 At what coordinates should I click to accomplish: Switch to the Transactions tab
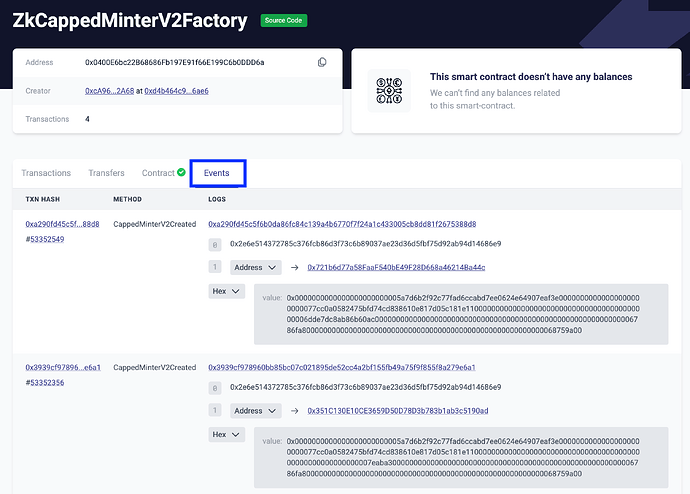point(46,173)
